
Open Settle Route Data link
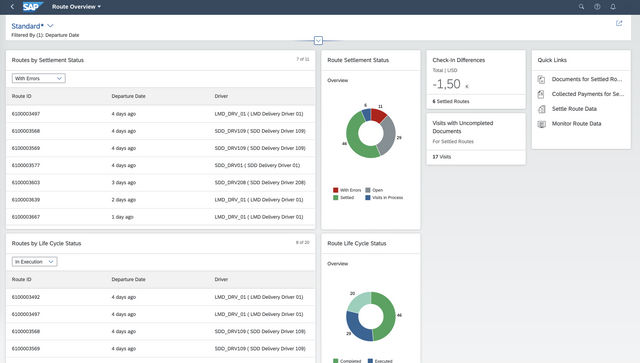pyautogui.click(x=574, y=109)
